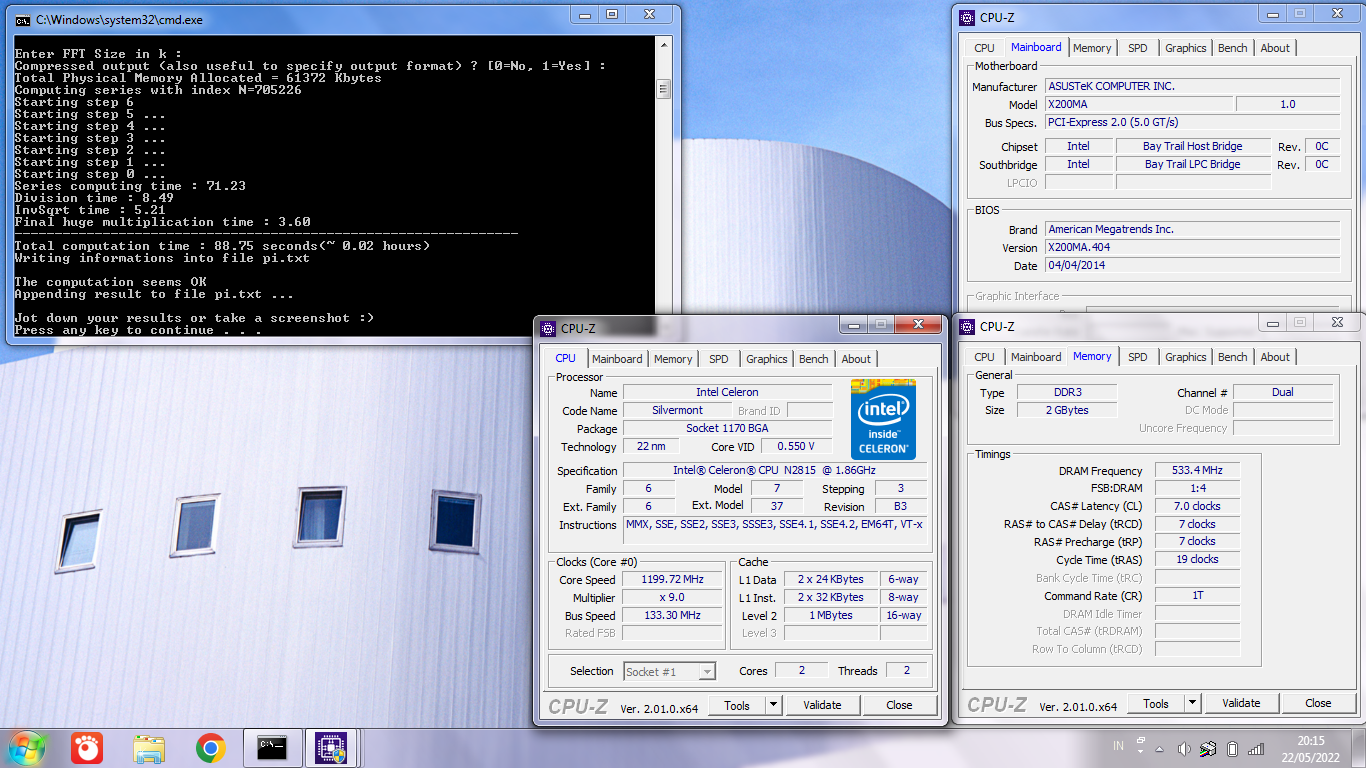Viewport: 1366px width, 768px height.
Task: Open Graphics tab in the Memory window
Action: (1186, 357)
